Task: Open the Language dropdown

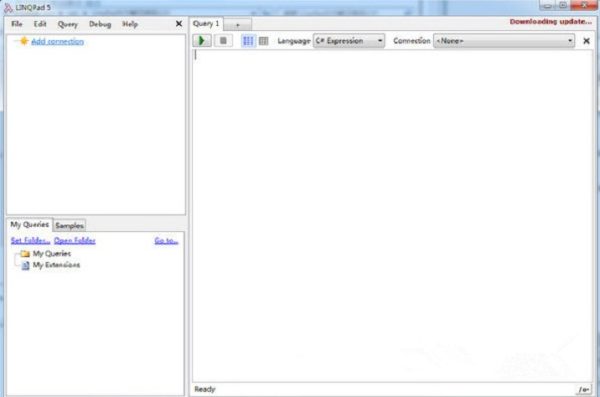Action: [x=349, y=41]
